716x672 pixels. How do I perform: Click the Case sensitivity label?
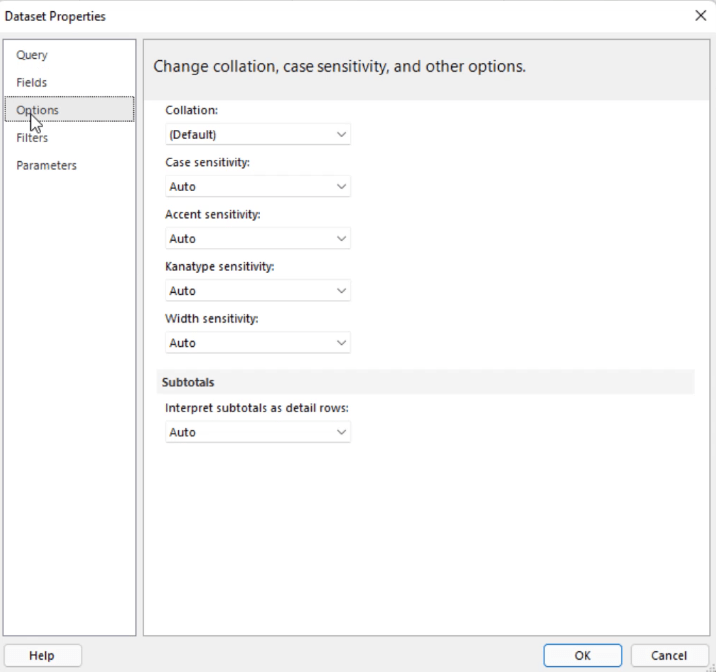207,162
